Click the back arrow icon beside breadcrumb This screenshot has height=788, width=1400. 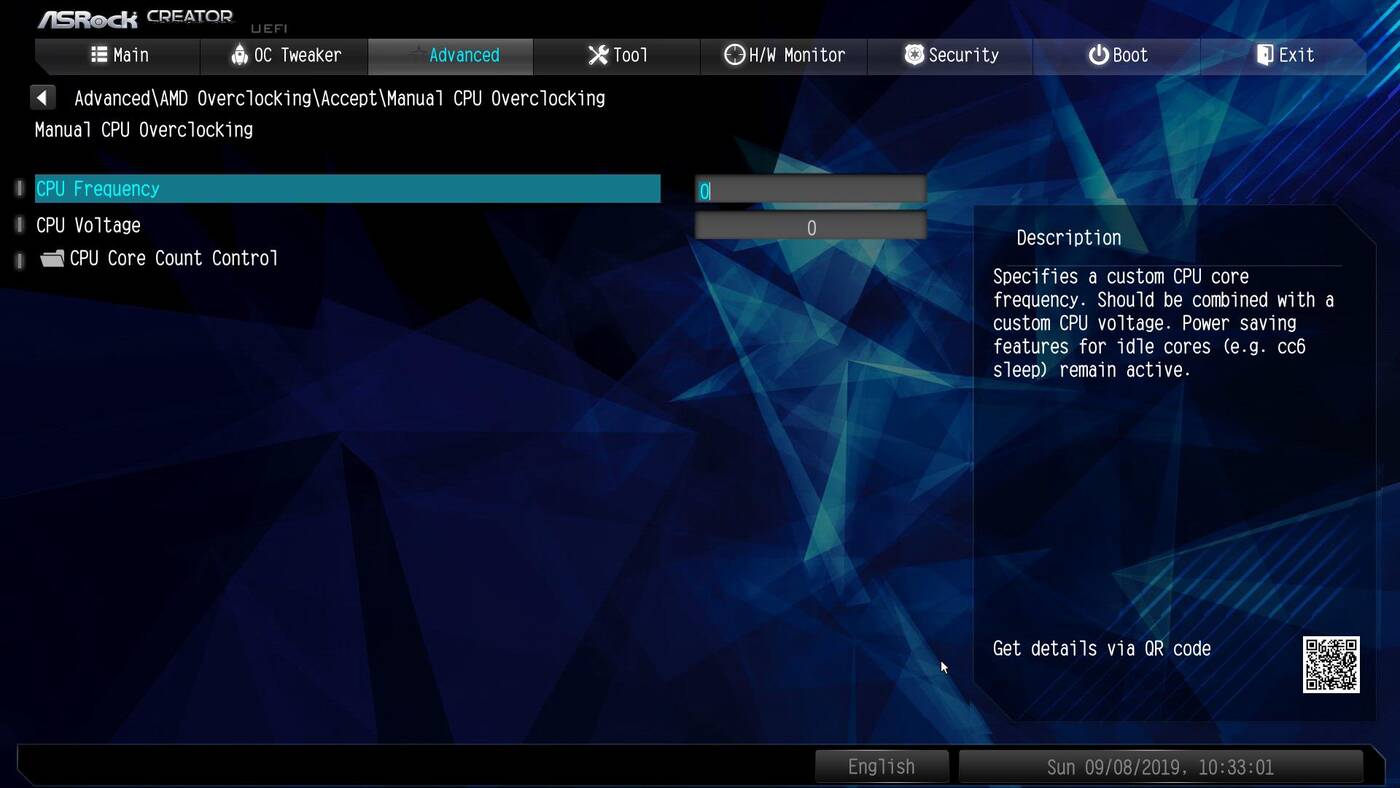pos(42,98)
